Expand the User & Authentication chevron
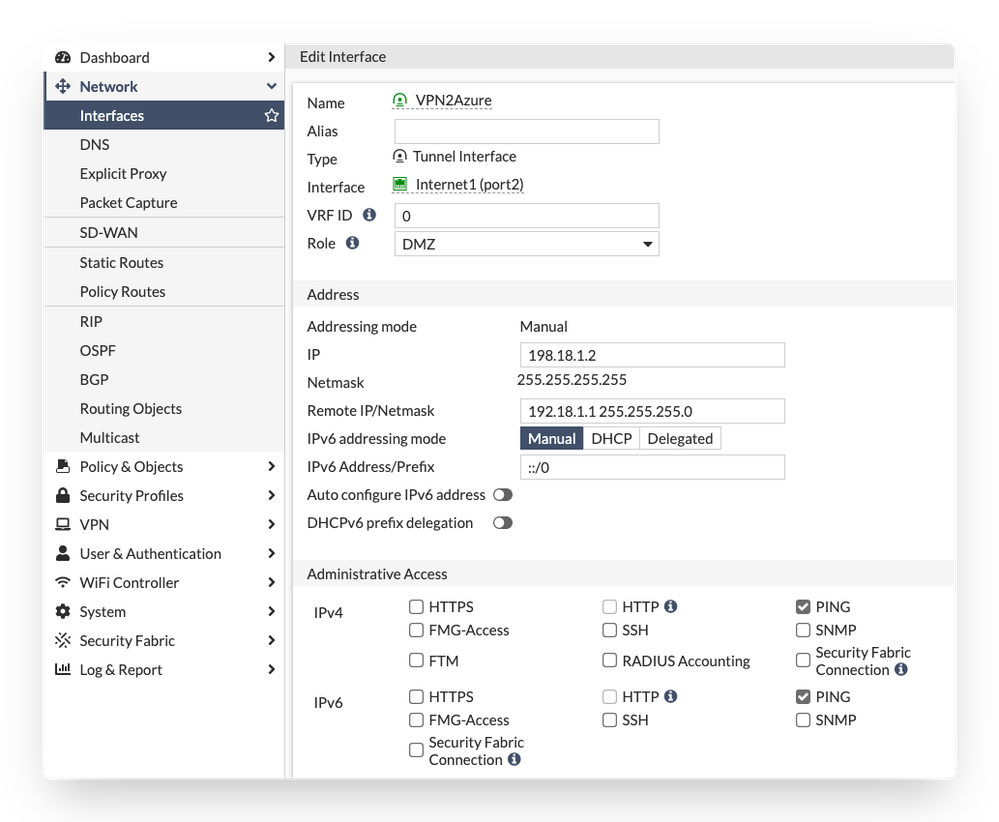 [x=271, y=553]
